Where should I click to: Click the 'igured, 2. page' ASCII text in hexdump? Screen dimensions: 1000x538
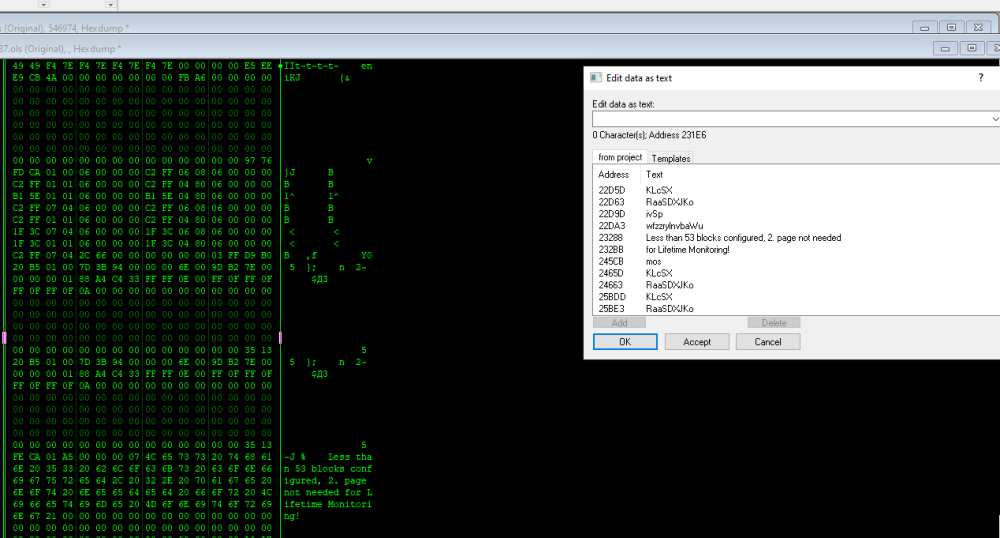point(325,481)
